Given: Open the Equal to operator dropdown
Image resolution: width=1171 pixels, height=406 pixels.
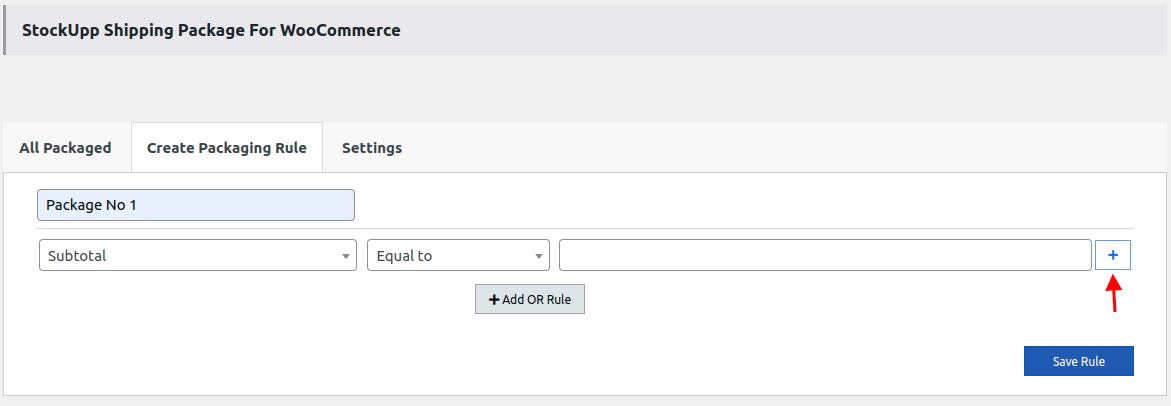Looking at the screenshot, I should point(458,255).
